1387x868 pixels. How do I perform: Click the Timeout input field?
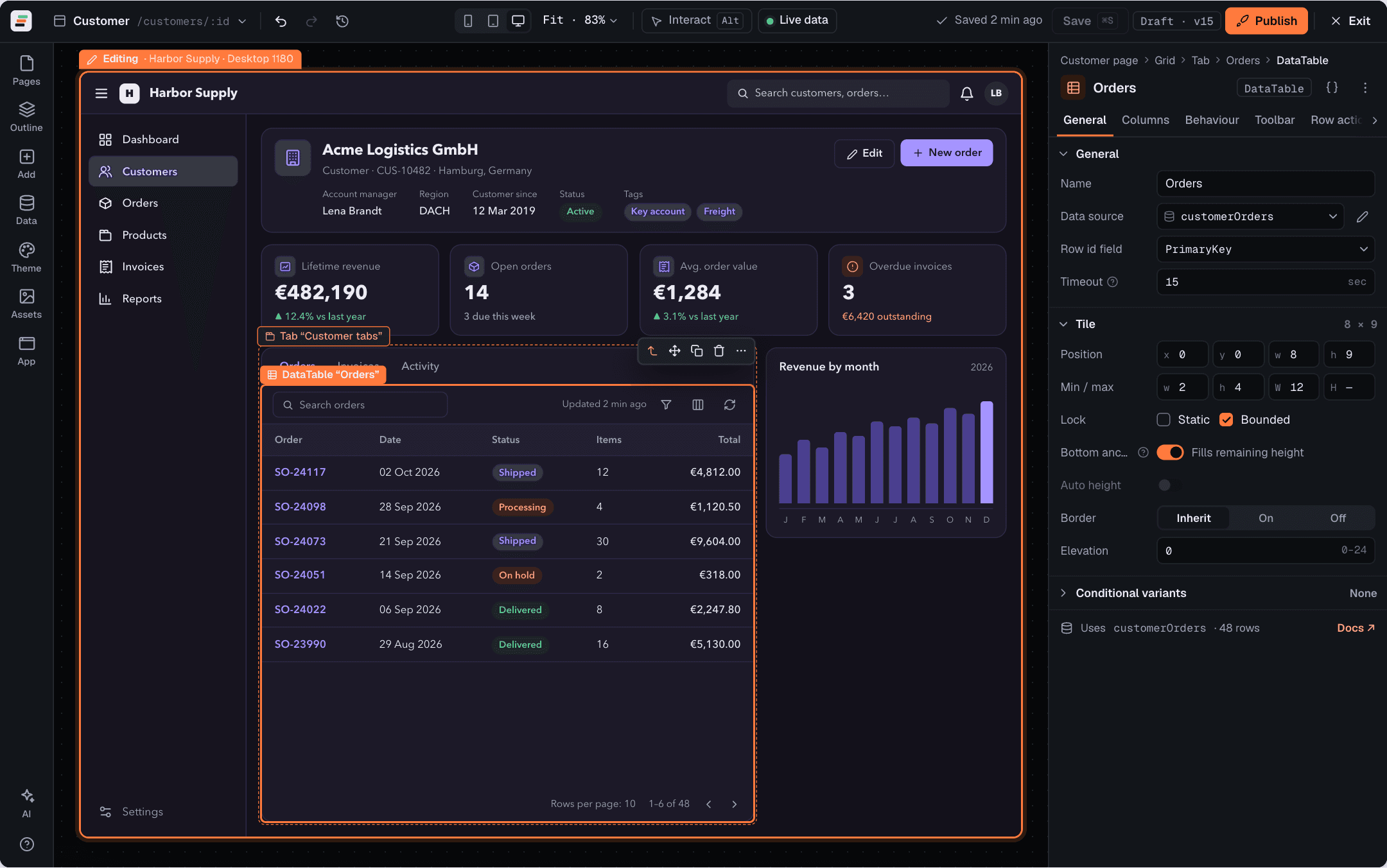click(1266, 282)
